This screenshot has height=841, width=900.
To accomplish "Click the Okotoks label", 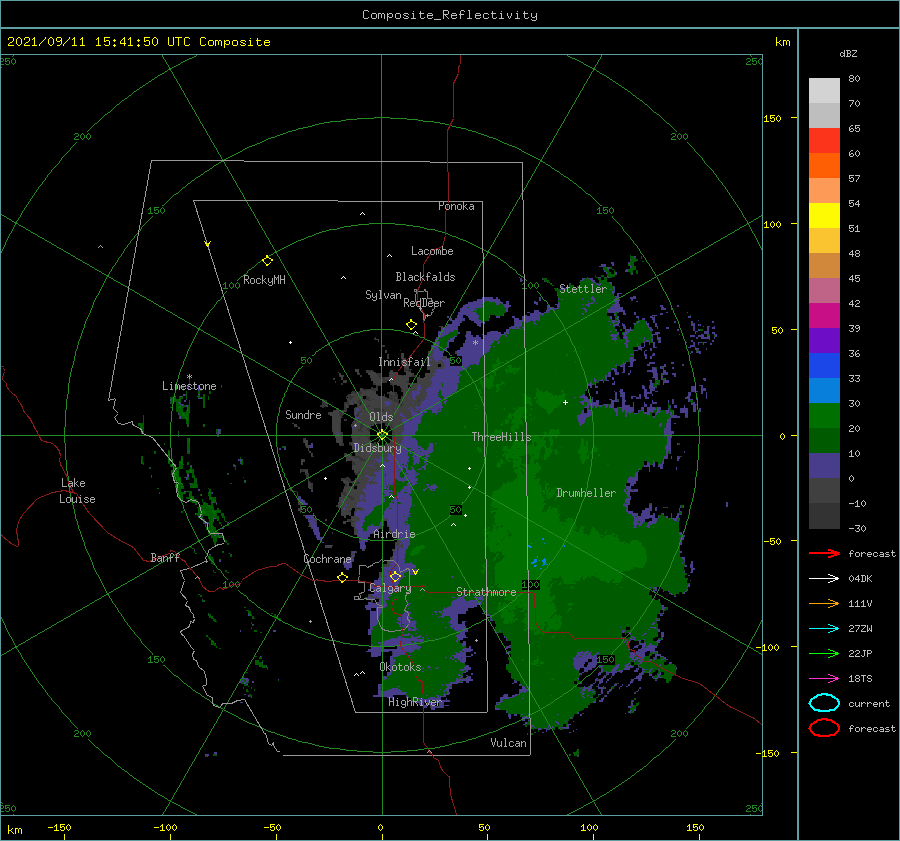I will tap(400, 667).
